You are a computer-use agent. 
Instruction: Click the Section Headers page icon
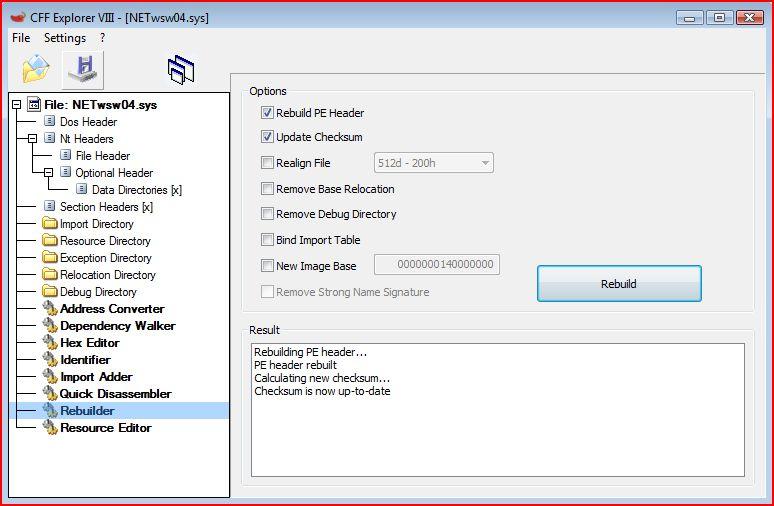[x=49, y=206]
